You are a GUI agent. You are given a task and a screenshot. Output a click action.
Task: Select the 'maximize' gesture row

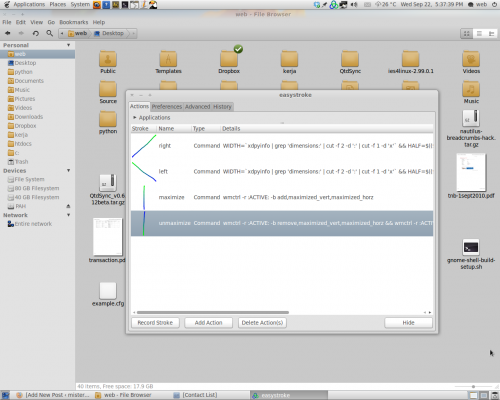click(x=282, y=197)
